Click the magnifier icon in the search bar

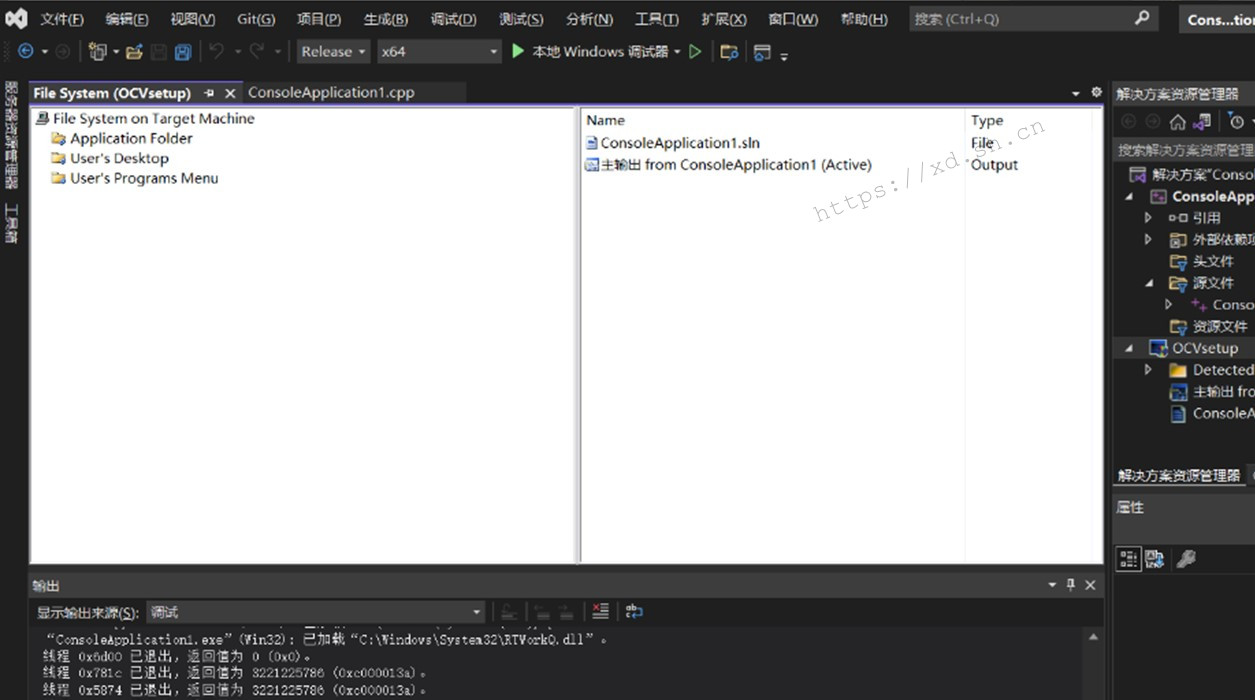[1142, 18]
